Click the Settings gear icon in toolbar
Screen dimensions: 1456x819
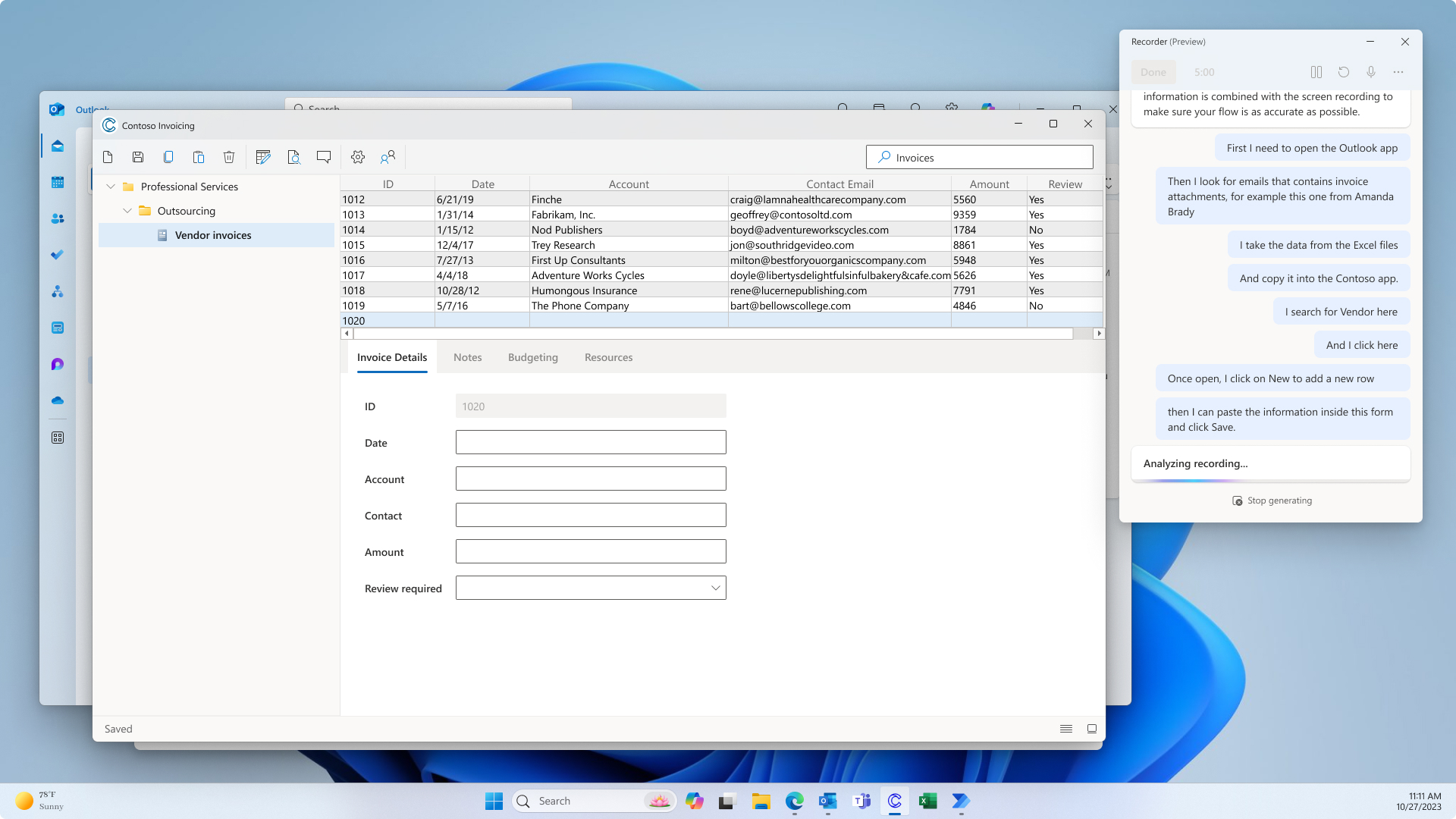357,157
